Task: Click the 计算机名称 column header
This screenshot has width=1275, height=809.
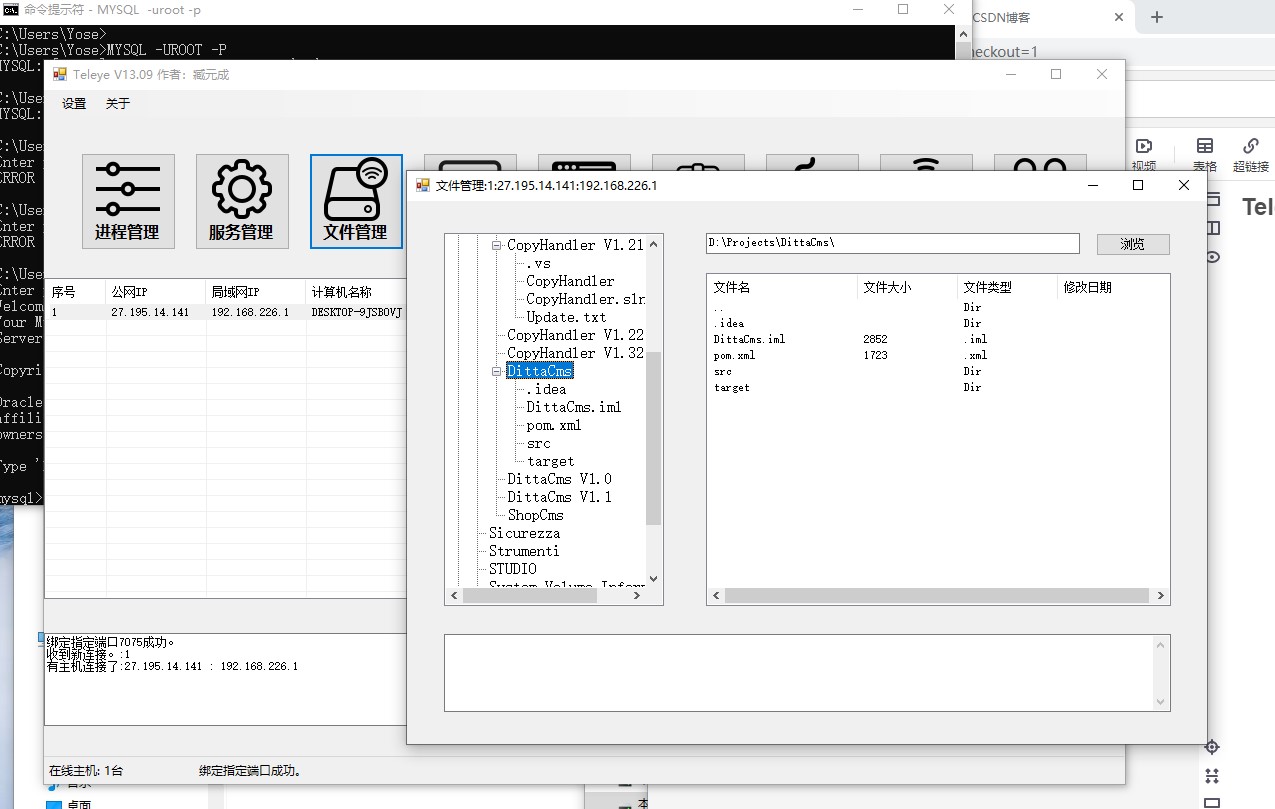Action: (x=355, y=292)
